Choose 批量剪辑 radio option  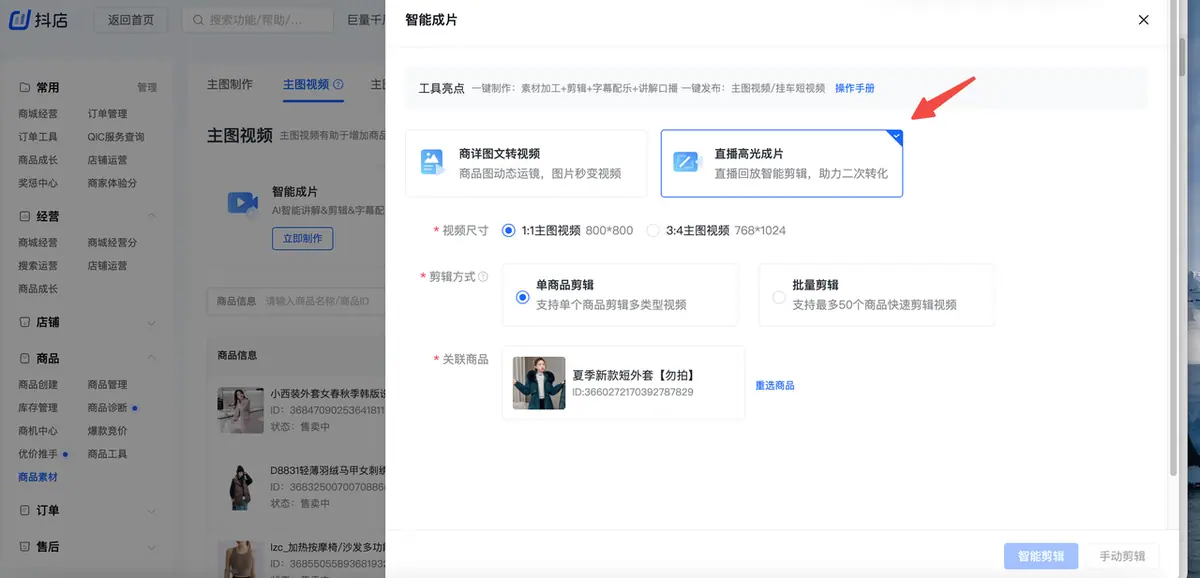coord(779,297)
